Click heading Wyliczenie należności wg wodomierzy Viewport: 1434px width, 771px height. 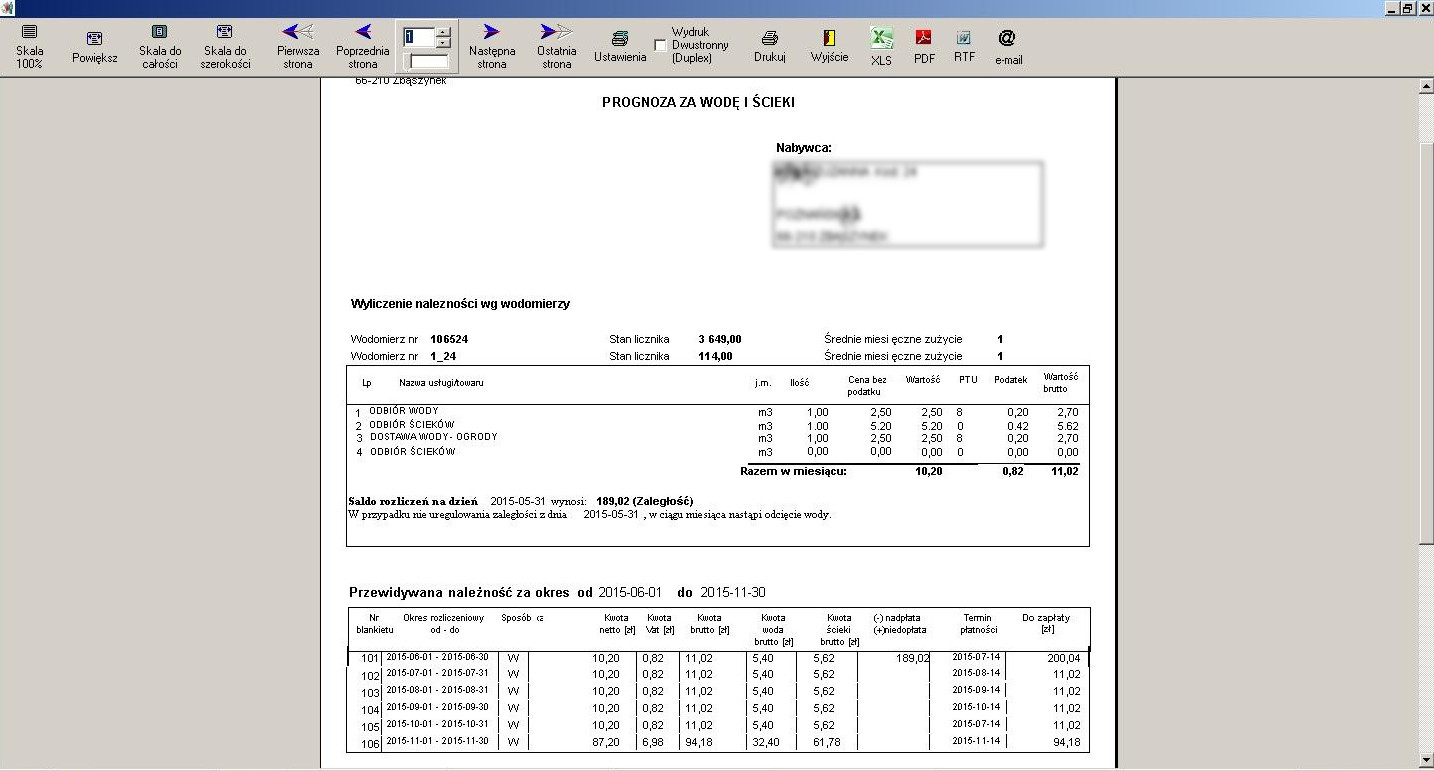(x=460, y=303)
